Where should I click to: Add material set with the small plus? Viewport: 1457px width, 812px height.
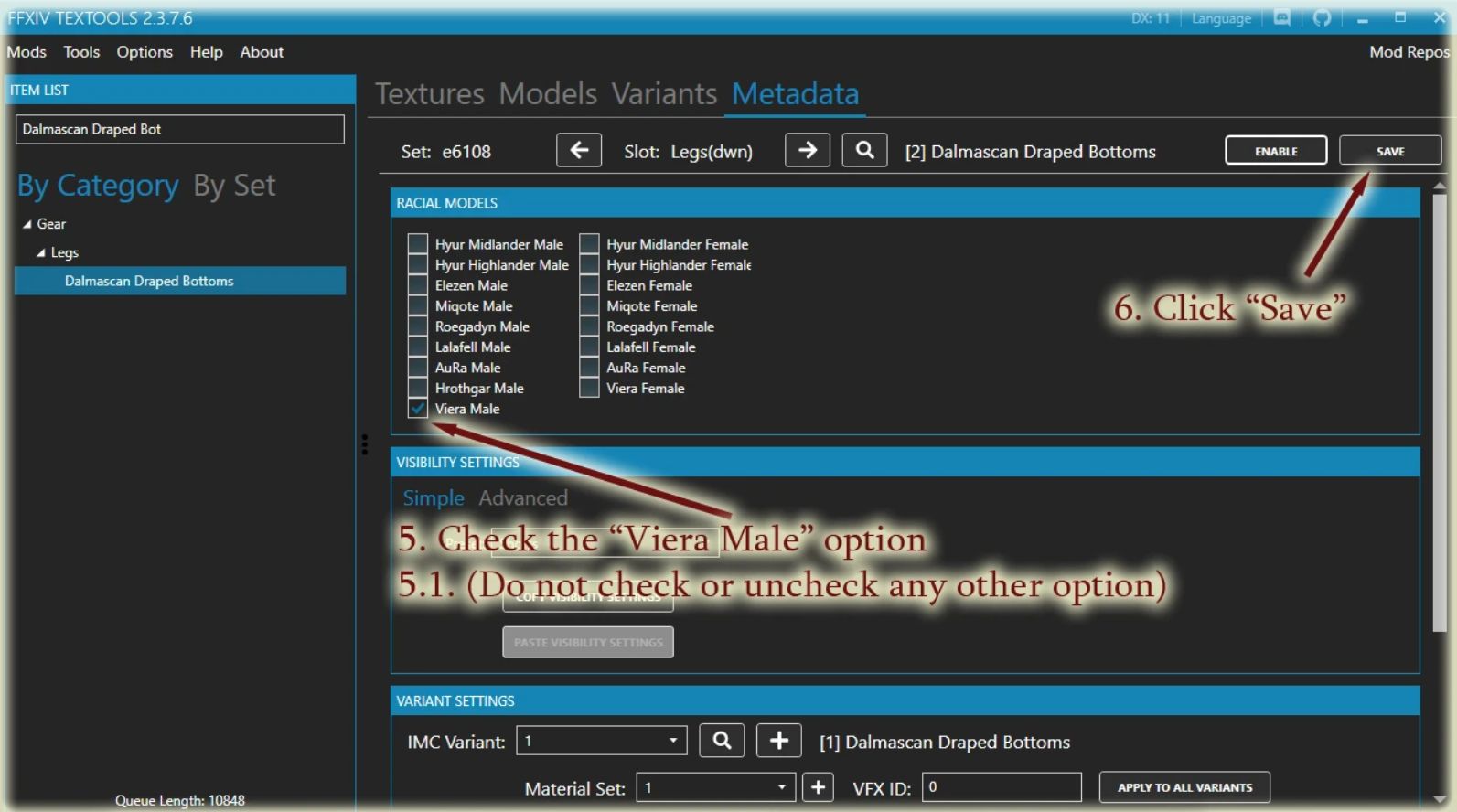tap(818, 787)
